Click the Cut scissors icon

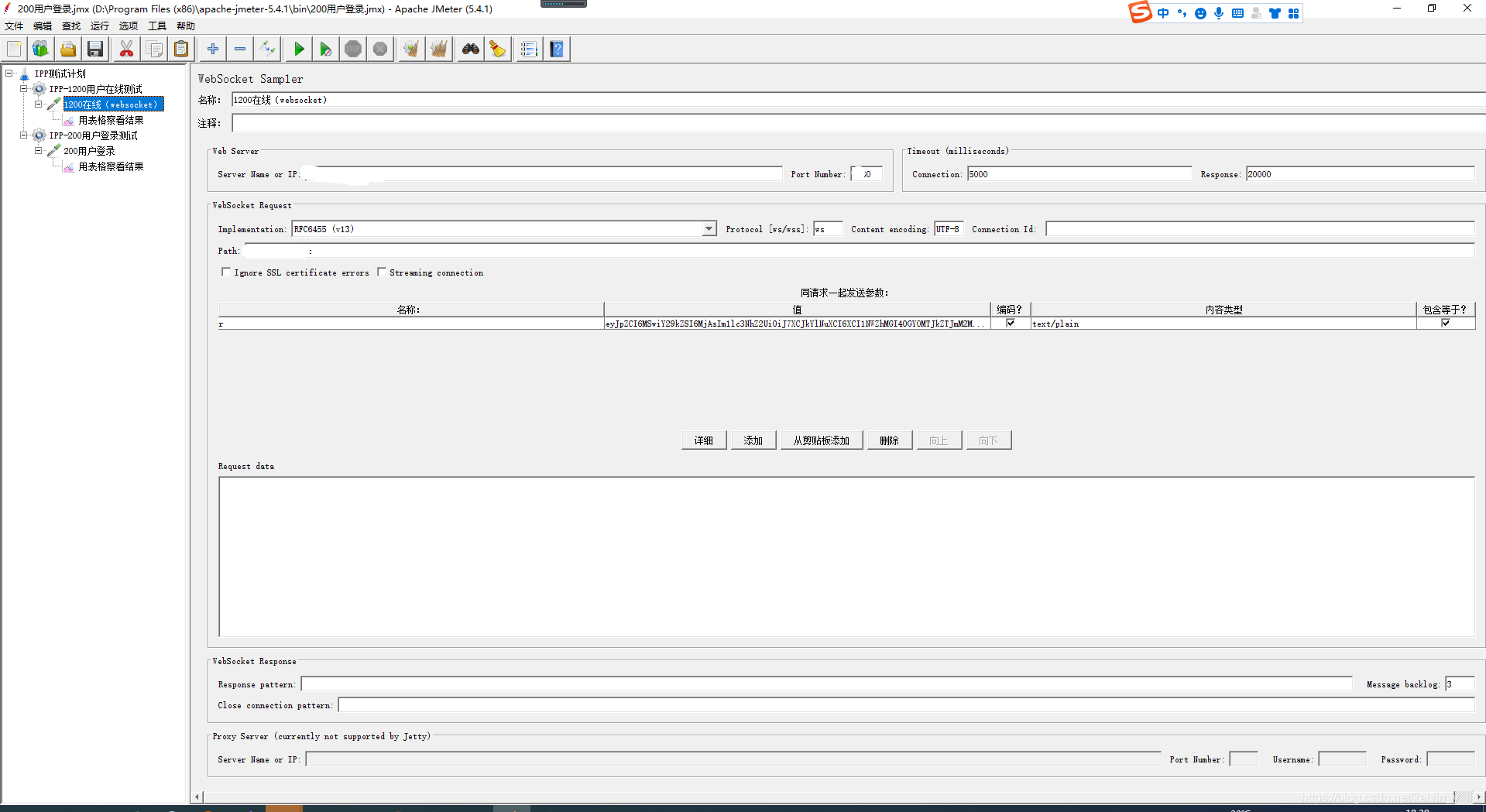pos(126,50)
